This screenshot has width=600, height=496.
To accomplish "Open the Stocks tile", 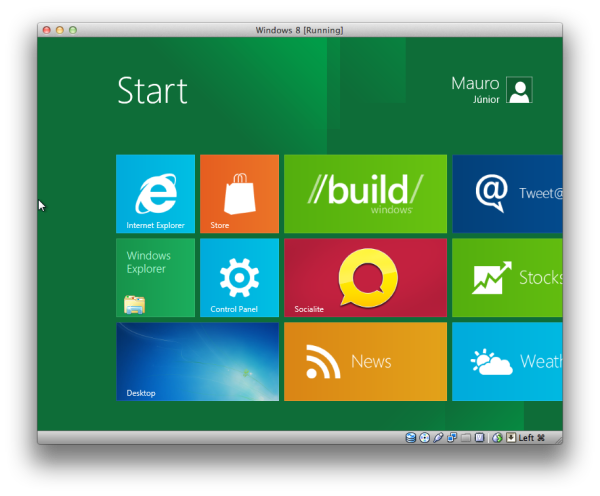I will (x=507, y=277).
